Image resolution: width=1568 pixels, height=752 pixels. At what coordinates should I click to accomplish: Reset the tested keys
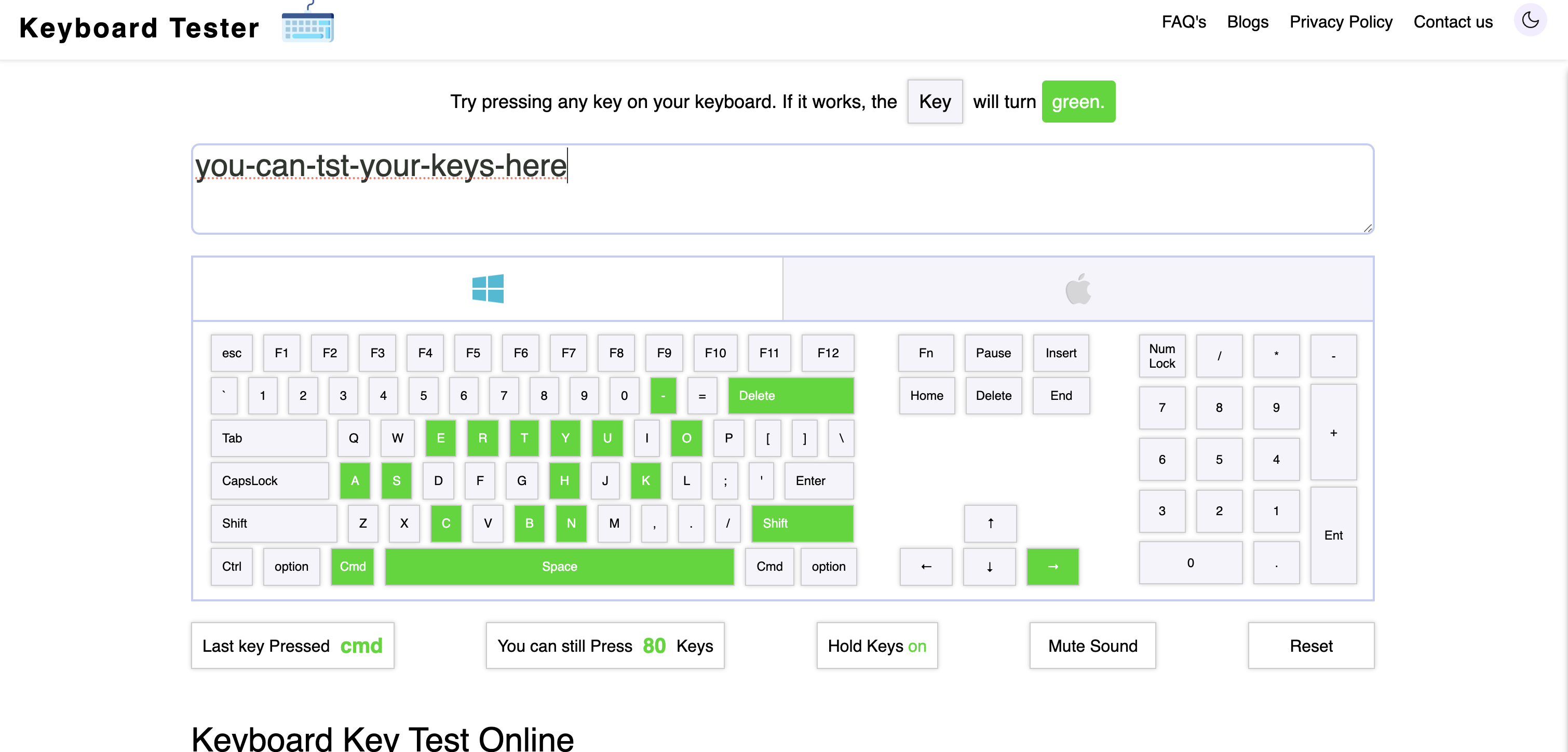(x=1311, y=646)
